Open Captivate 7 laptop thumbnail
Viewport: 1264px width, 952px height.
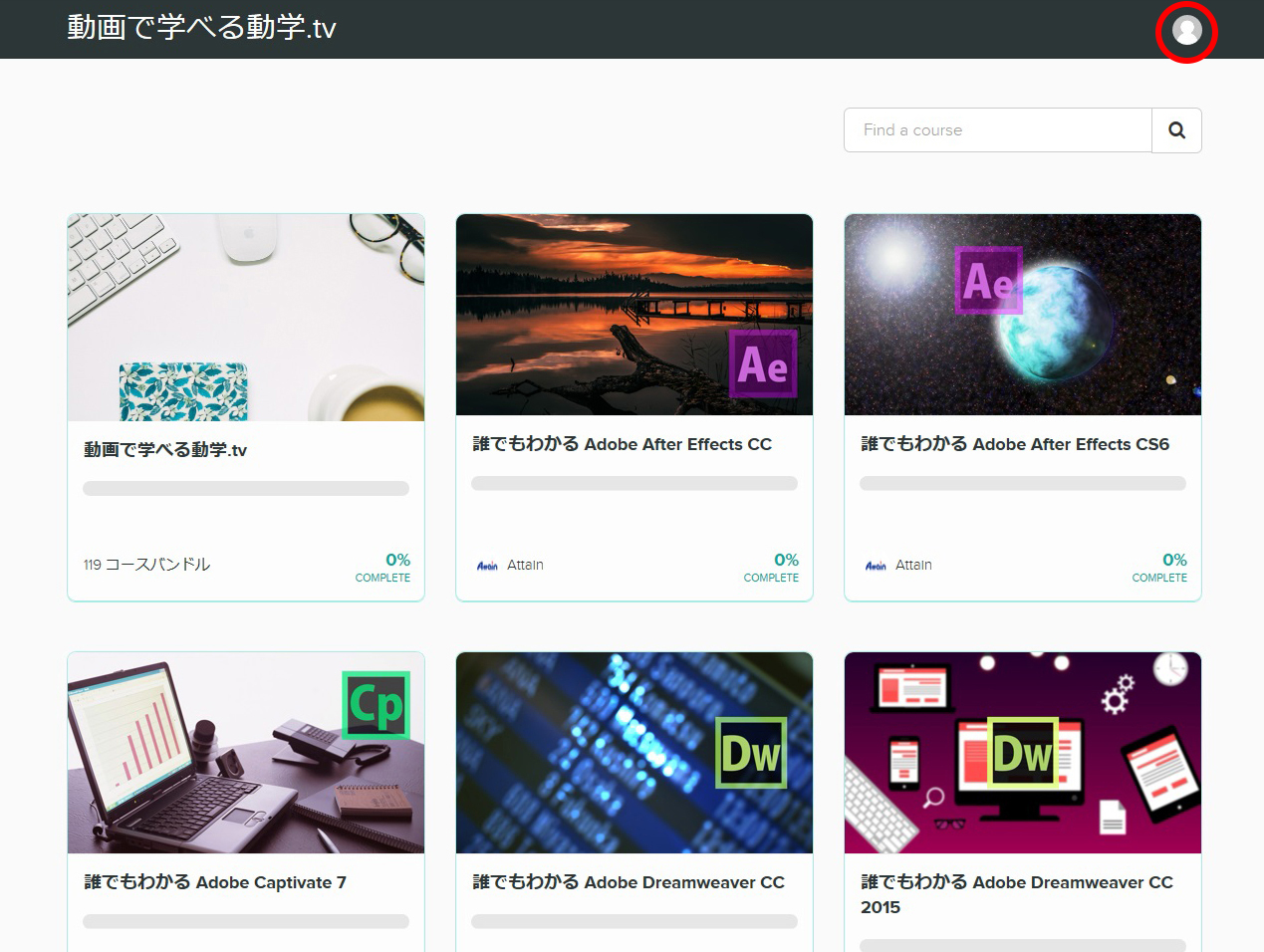(x=246, y=753)
